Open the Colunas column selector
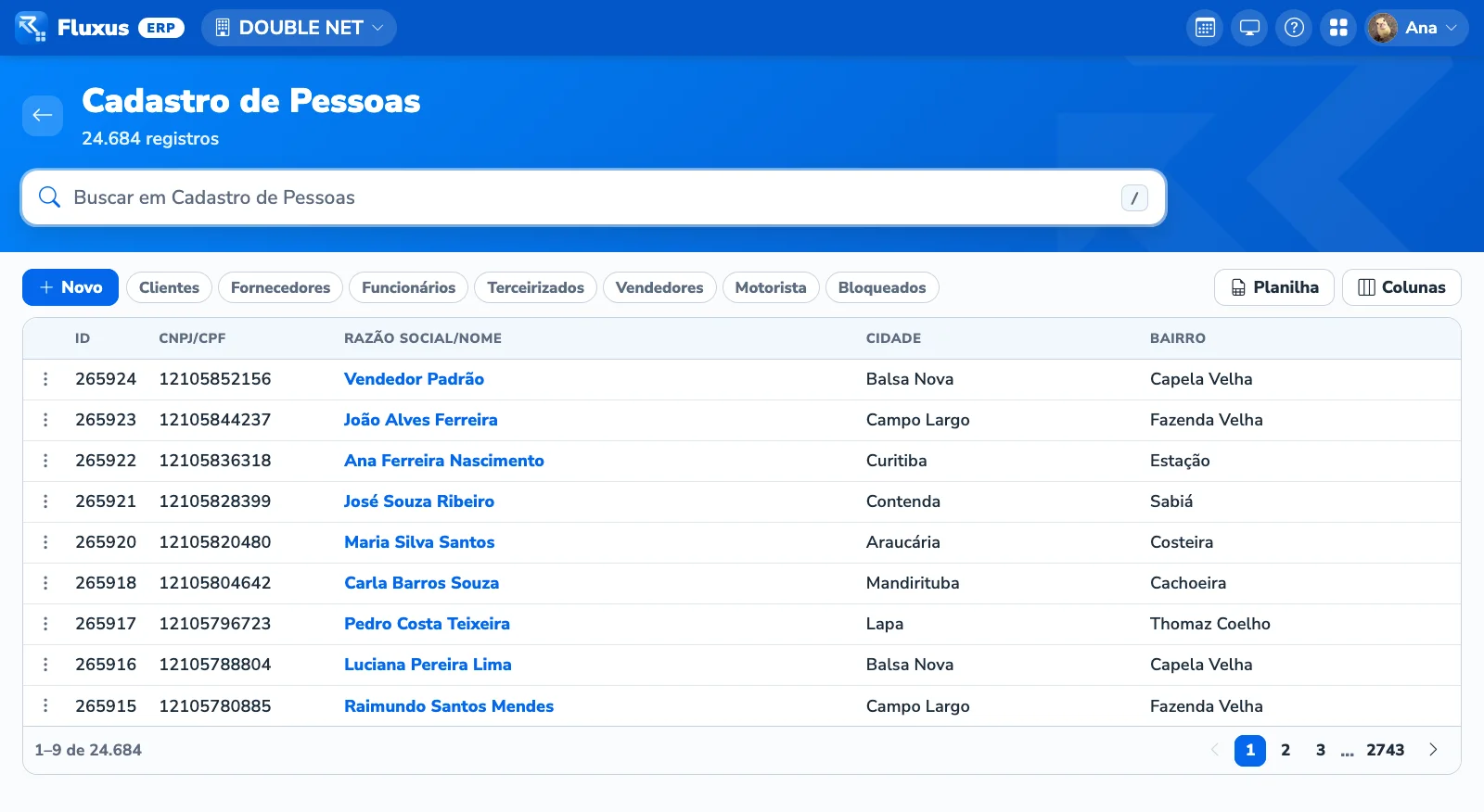 coord(1401,287)
